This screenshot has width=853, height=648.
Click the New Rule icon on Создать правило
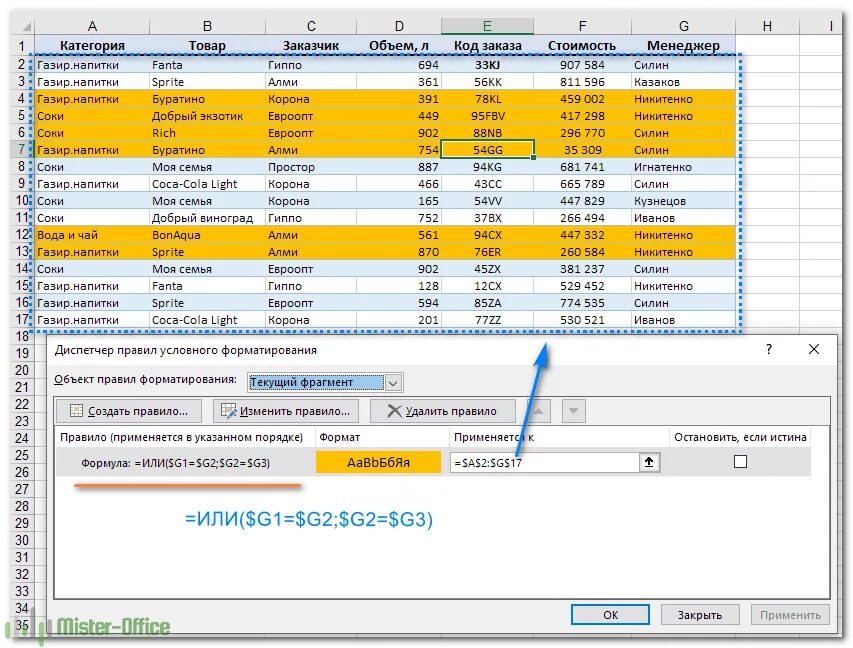pos(77,411)
